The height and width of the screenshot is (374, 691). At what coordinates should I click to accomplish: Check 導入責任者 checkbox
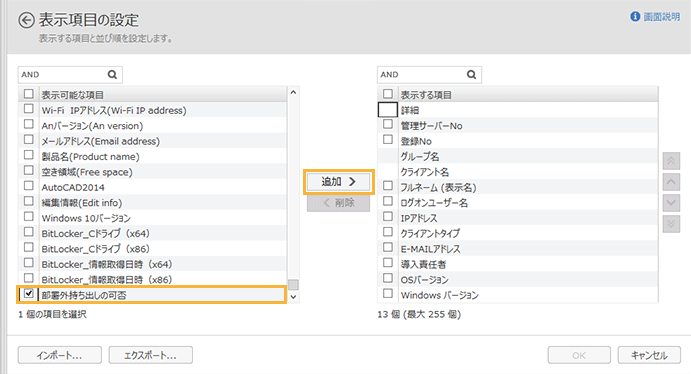(388, 263)
